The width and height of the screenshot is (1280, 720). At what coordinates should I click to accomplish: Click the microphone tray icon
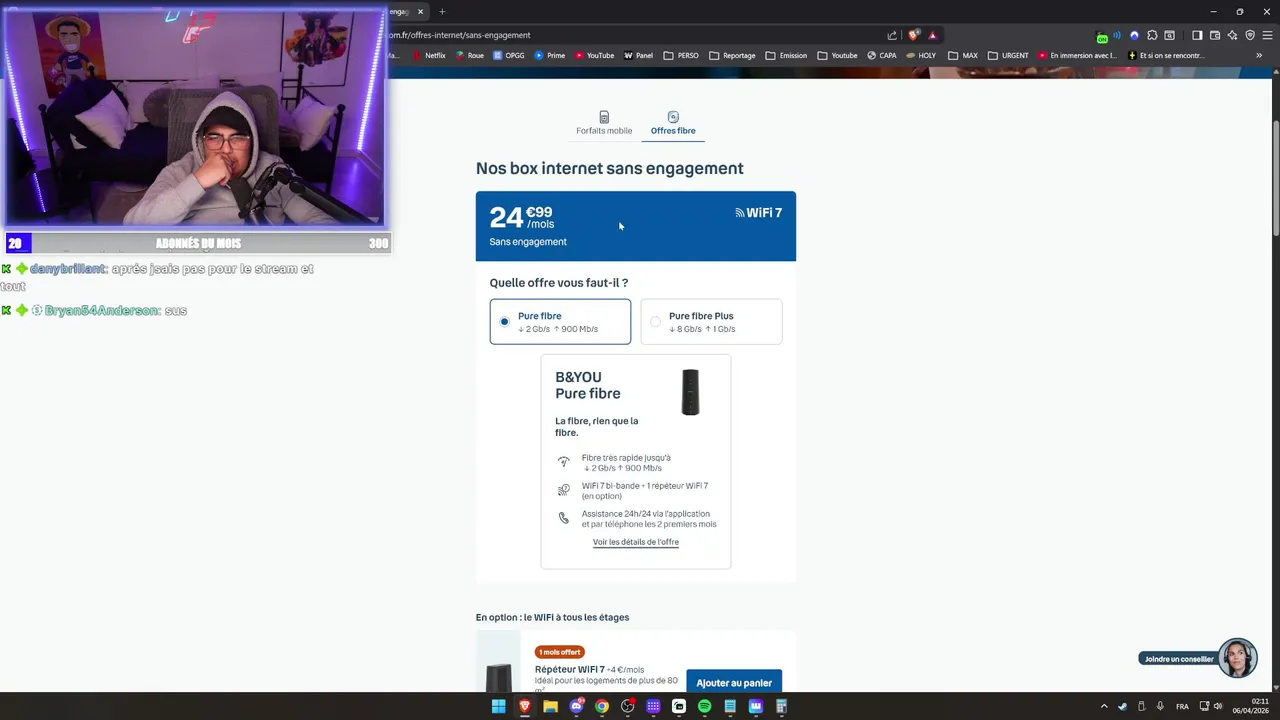click(x=1160, y=706)
